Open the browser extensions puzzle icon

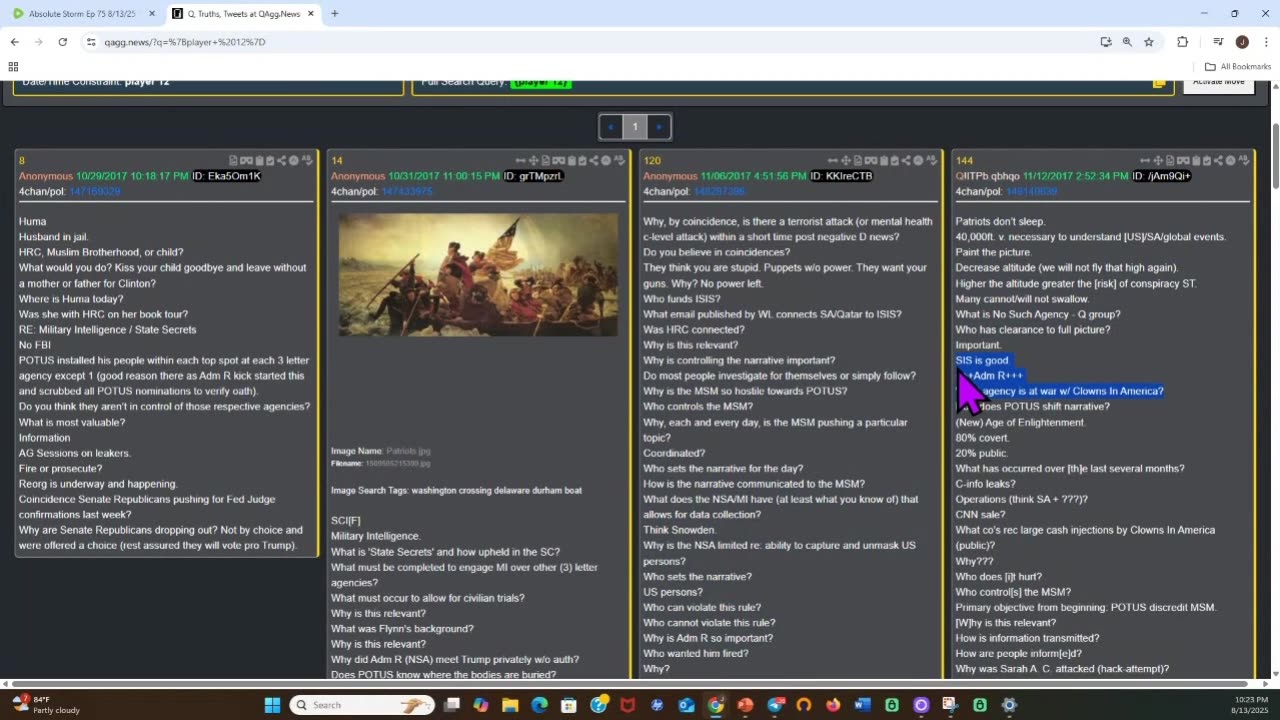coord(1182,42)
